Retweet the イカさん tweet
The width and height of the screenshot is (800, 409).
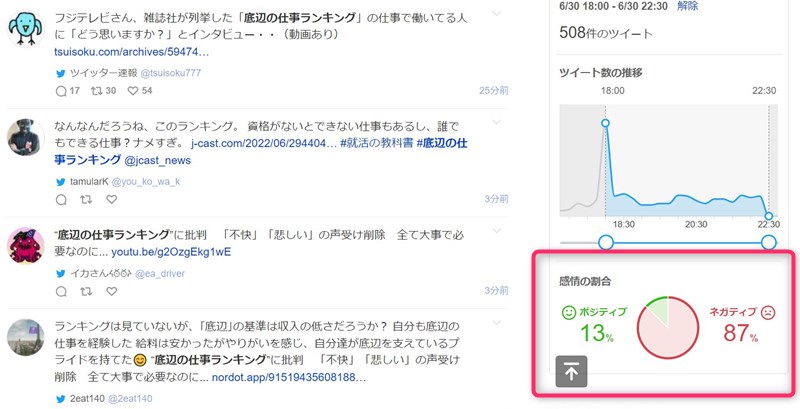tap(86, 291)
